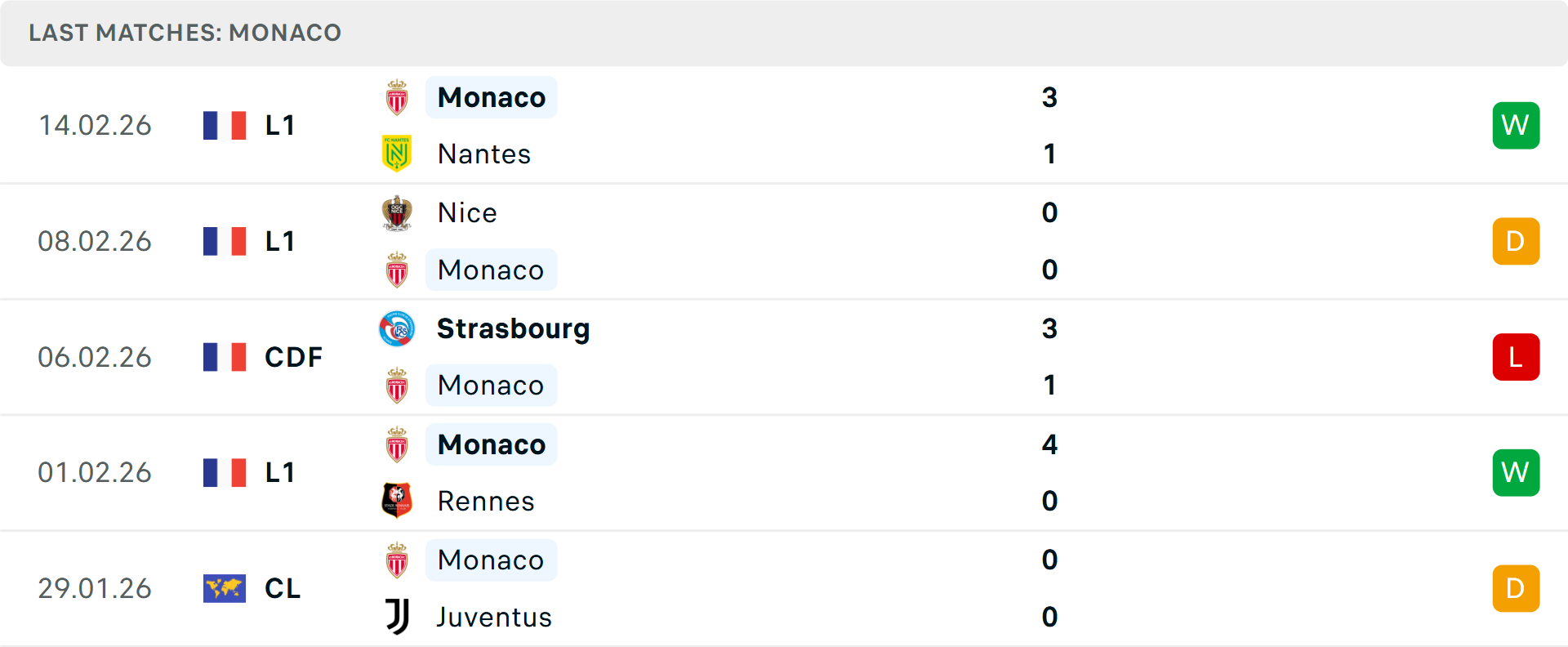The image size is (1568, 647).
Task: Expand the CDF competition entry
Action: (292, 357)
